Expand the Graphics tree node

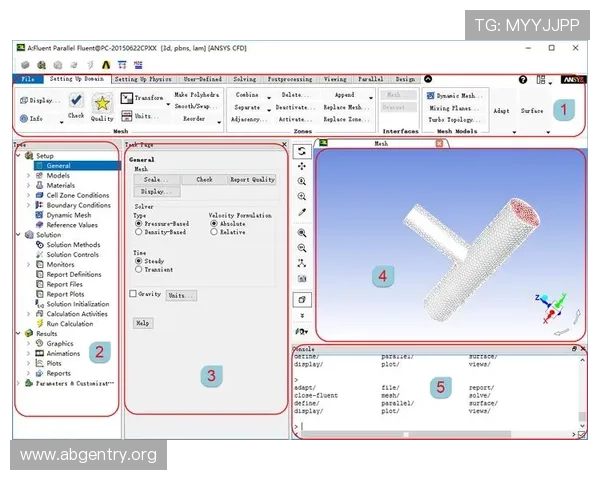pos(28,344)
